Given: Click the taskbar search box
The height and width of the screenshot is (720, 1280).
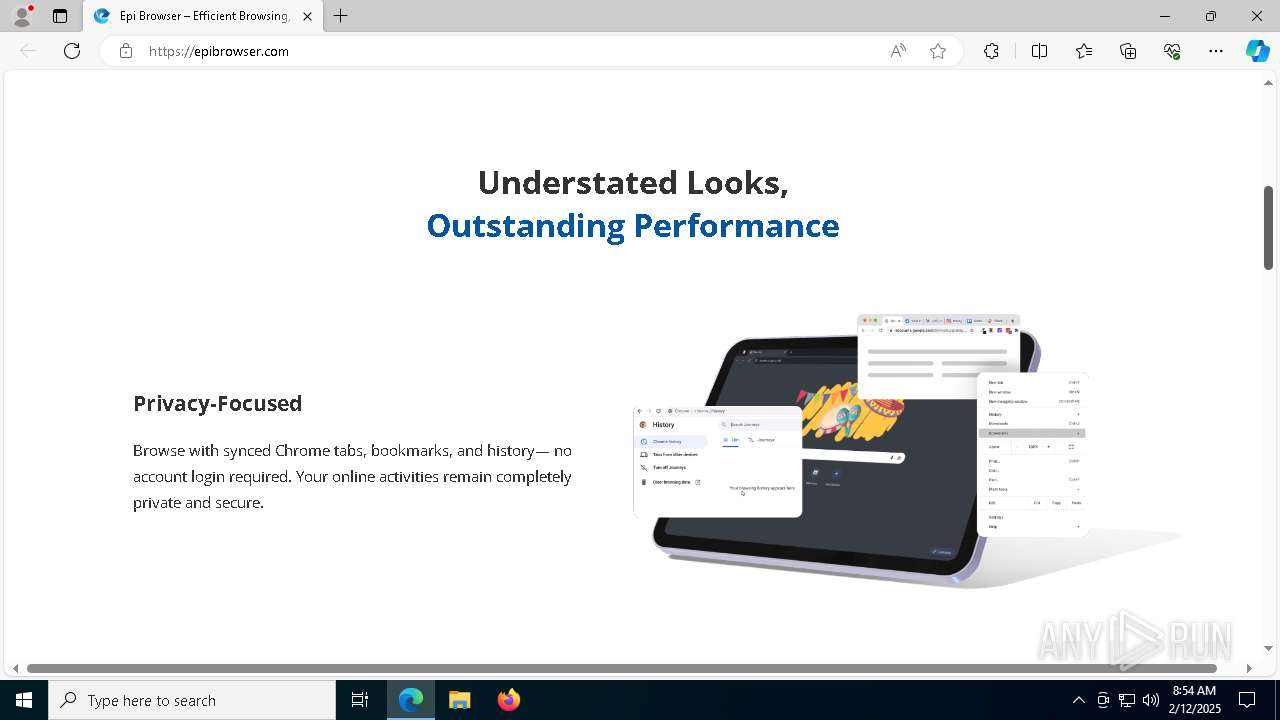Looking at the screenshot, I should pyautogui.click(x=192, y=700).
